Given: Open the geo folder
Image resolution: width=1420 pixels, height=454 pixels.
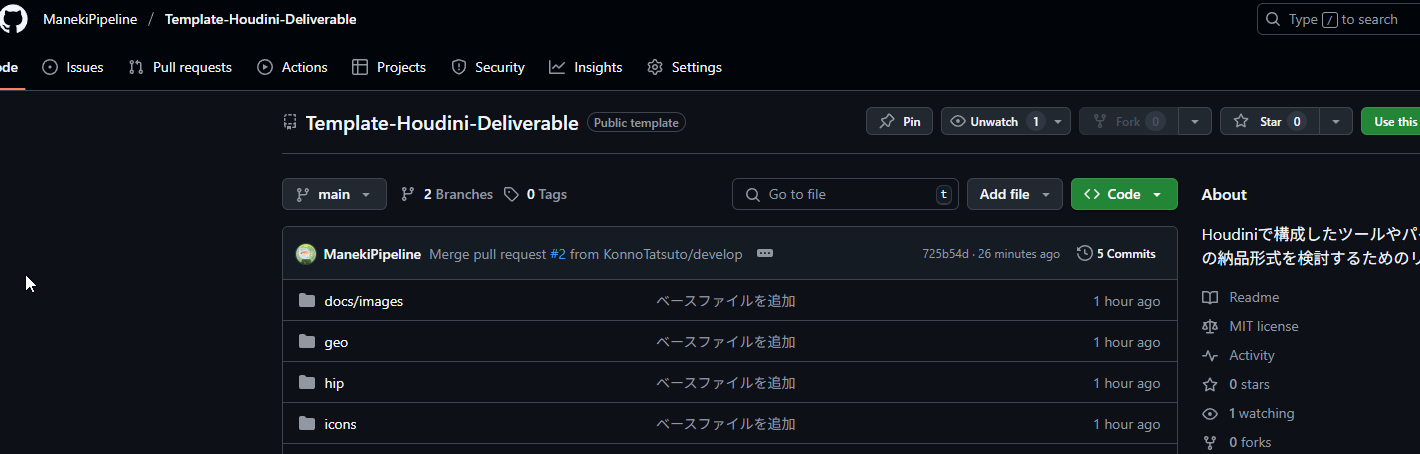Looking at the screenshot, I should (x=336, y=342).
